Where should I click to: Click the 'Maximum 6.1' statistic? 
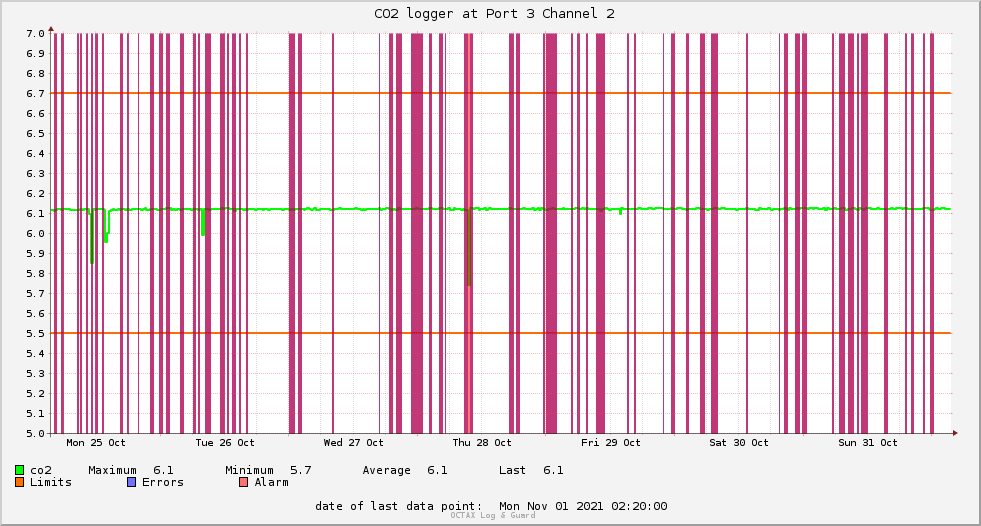(131, 470)
